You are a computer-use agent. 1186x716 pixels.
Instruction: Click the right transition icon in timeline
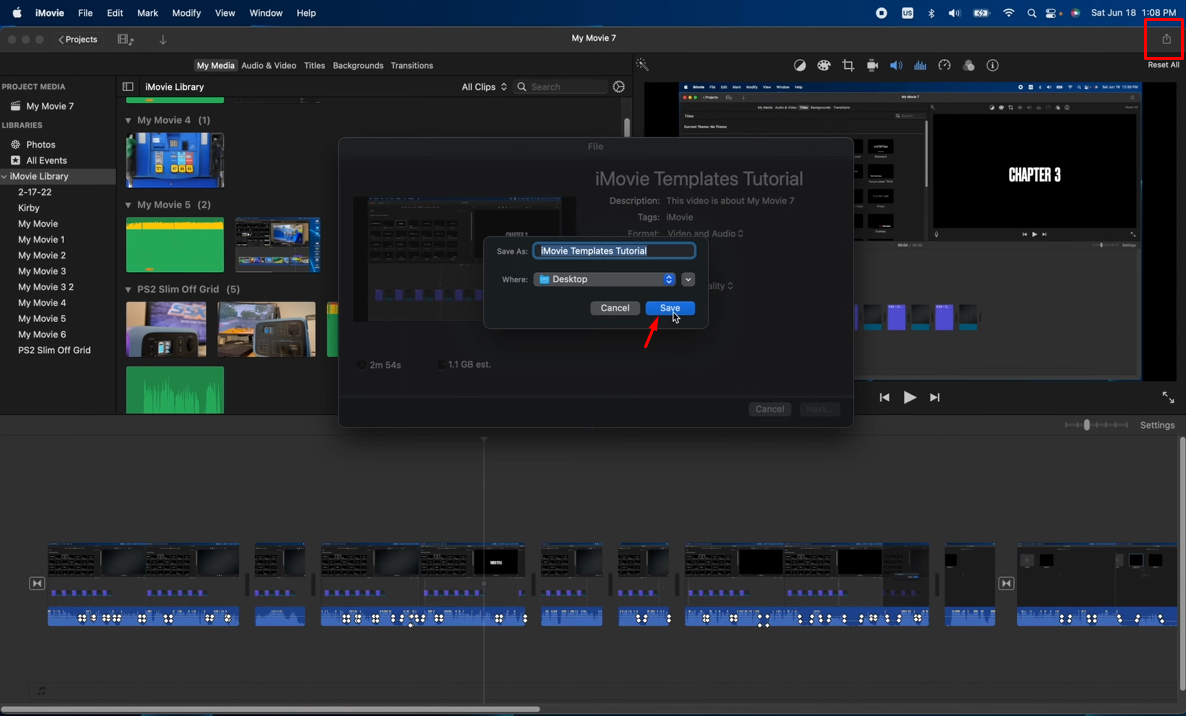click(1006, 583)
